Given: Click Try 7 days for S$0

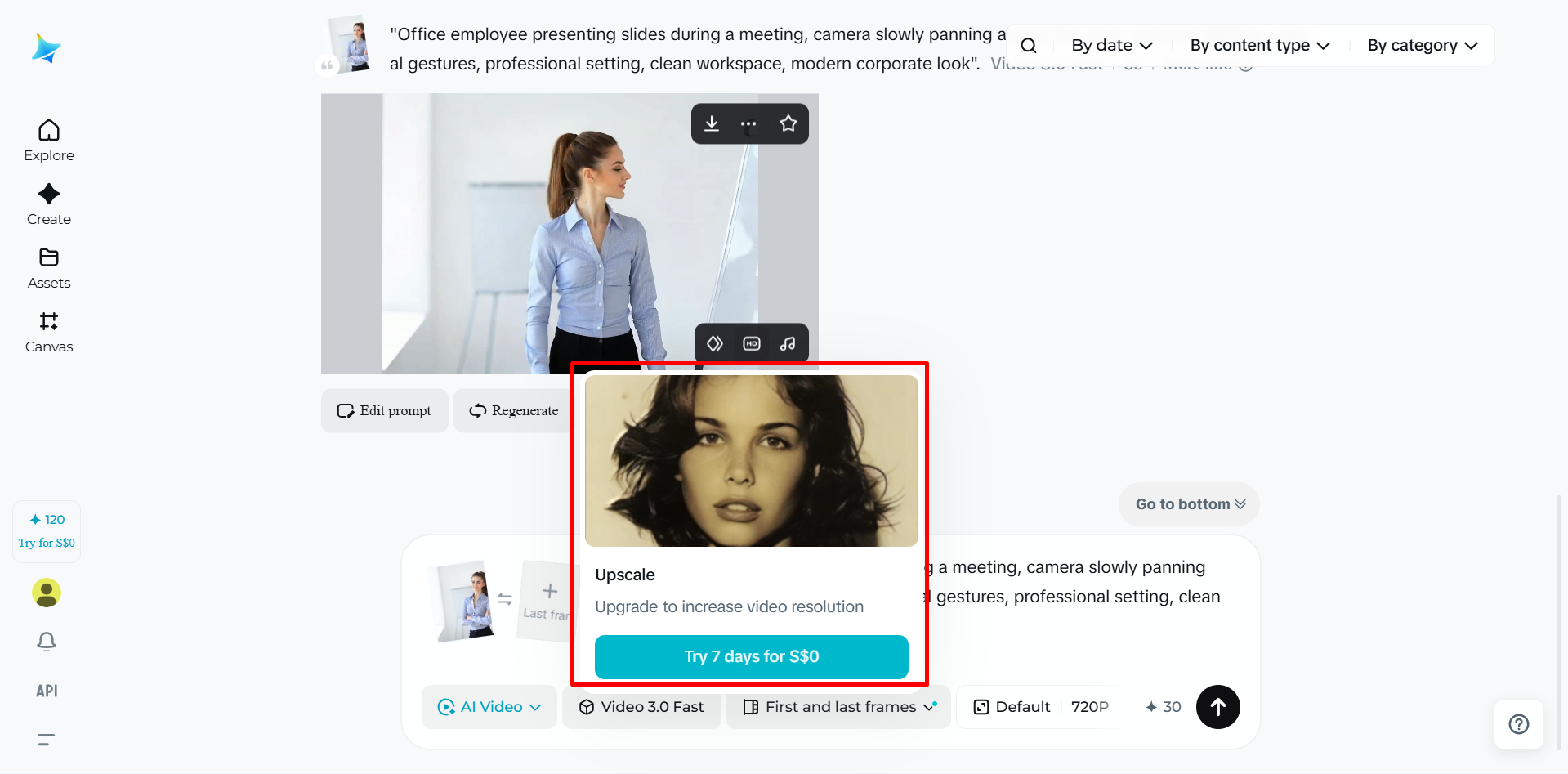Looking at the screenshot, I should 752,657.
